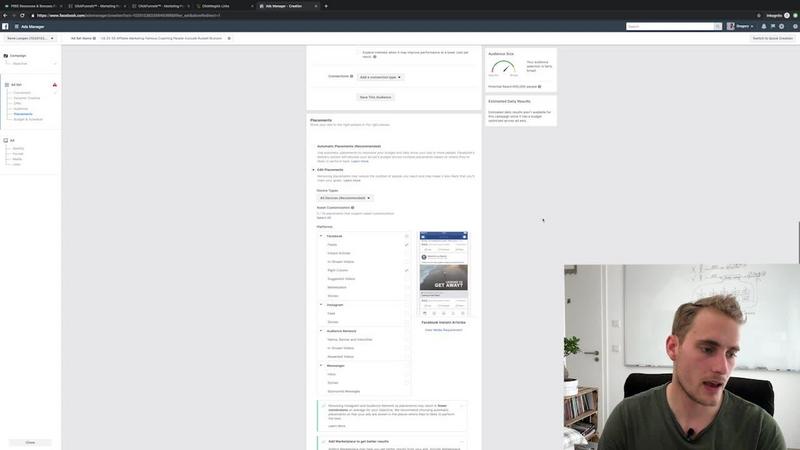Open the Add a connection type dropdown
Screen dimensions: 800x450
point(380,77)
